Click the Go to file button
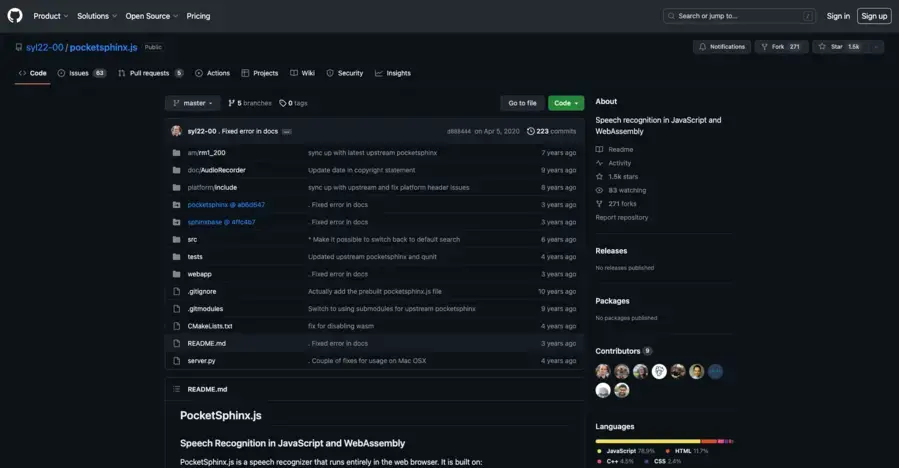Screen dimensions: 899x468 pos(522,103)
